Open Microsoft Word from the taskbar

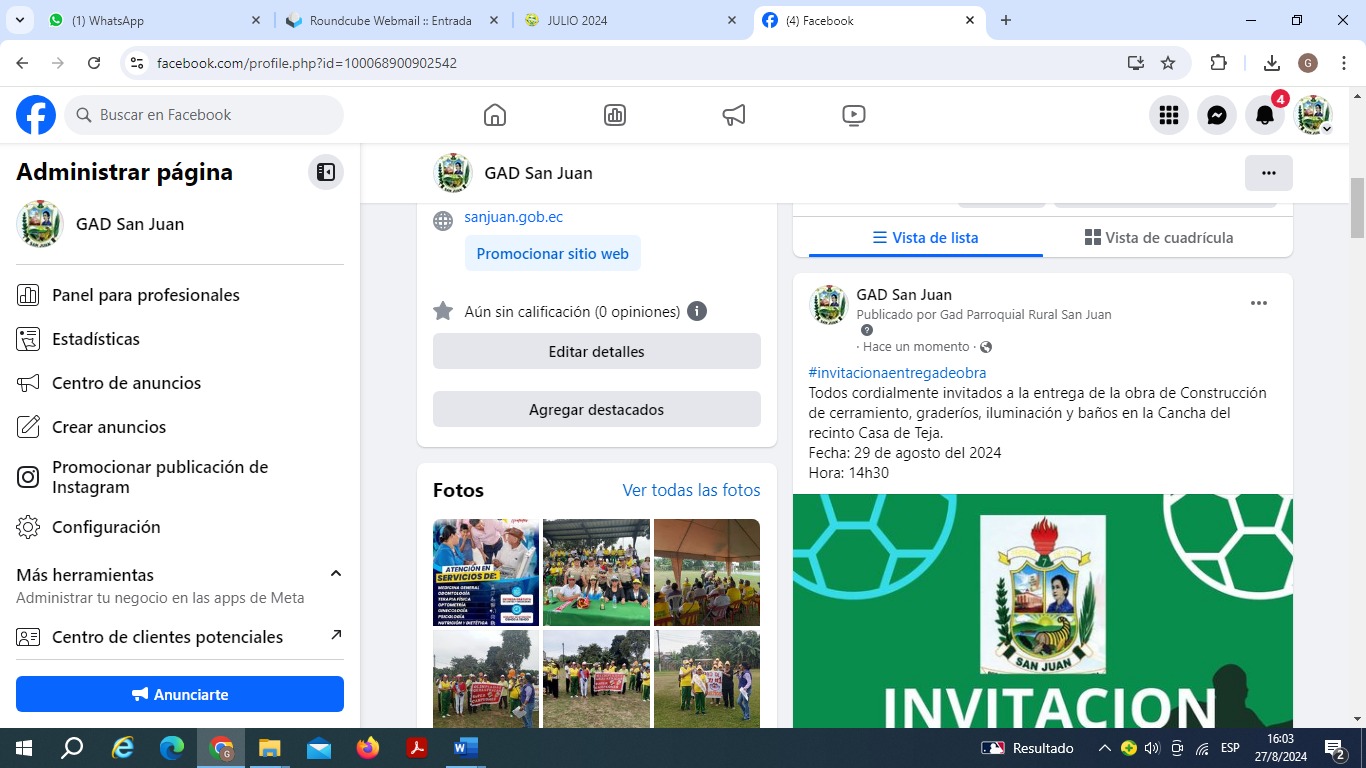(x=465, y=748)
